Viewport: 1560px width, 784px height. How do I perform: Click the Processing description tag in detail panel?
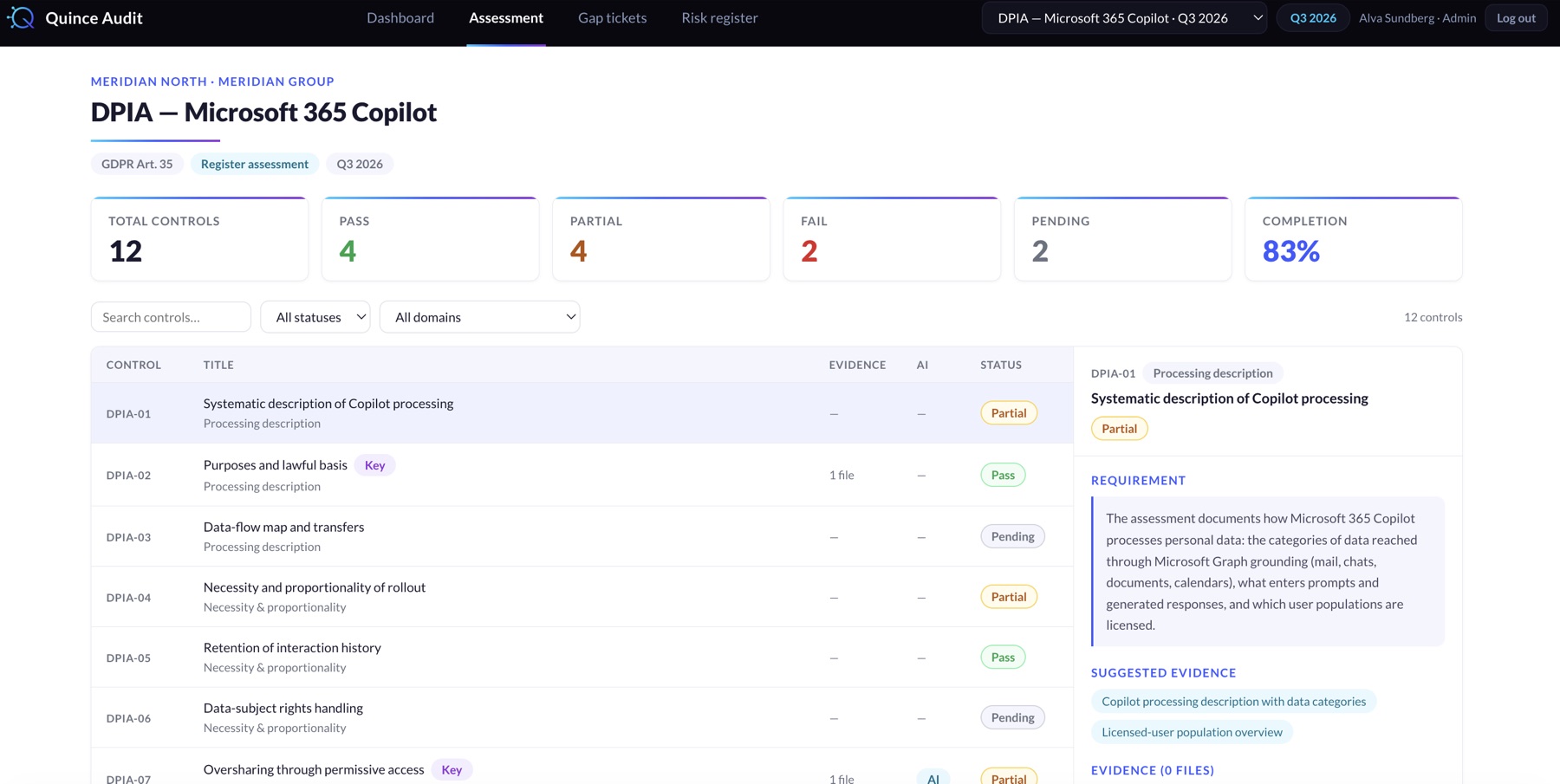pos(1212,373)
